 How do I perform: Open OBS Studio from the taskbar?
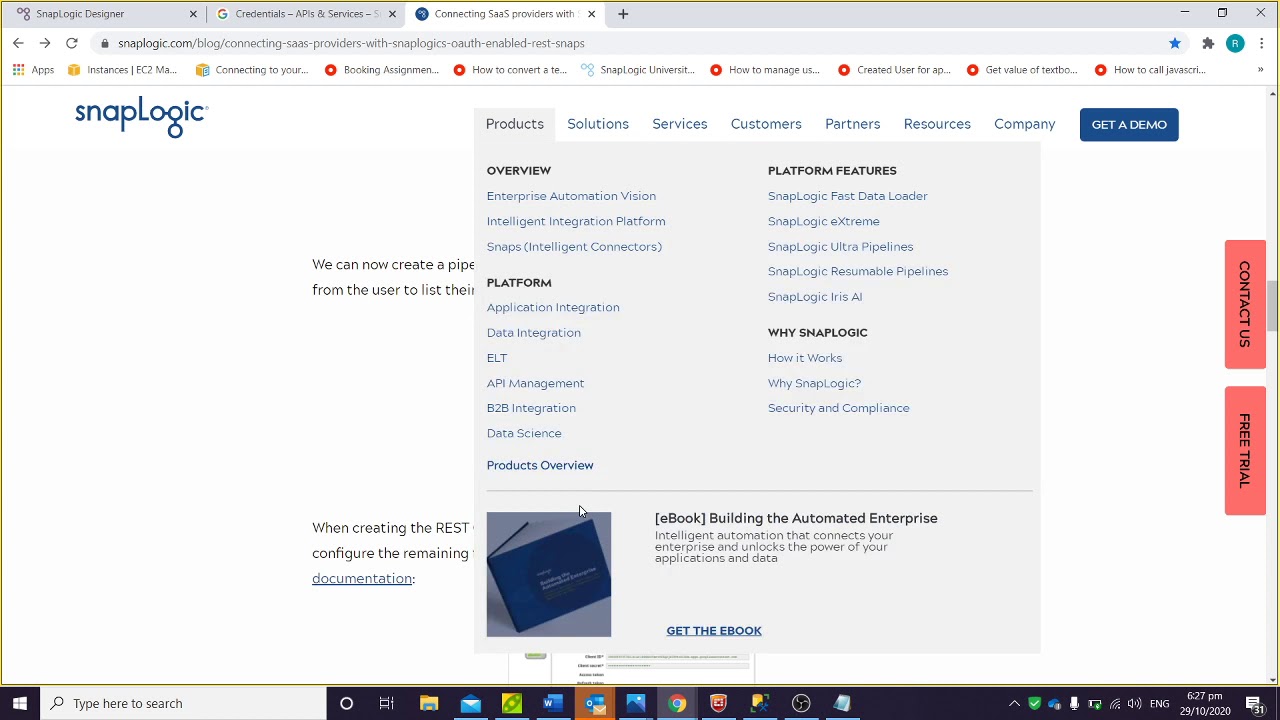[x=801, y=703]
